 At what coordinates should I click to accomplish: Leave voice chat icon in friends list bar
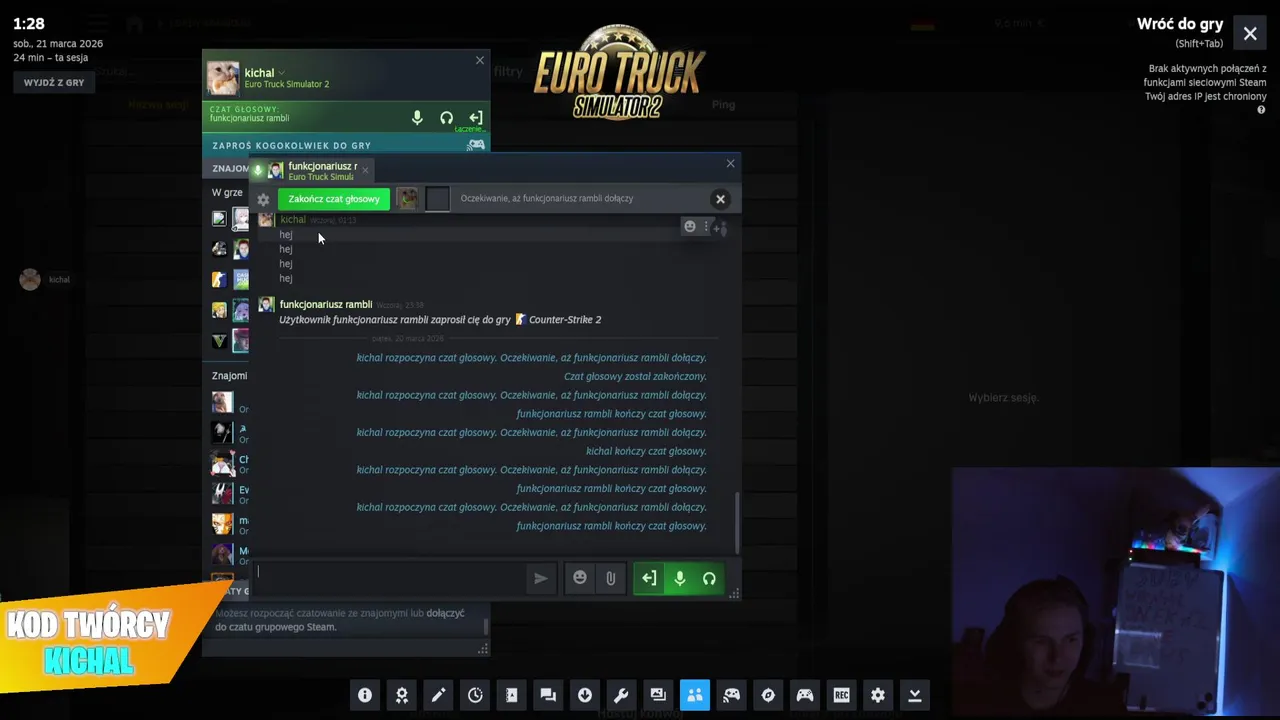point(476,118)
